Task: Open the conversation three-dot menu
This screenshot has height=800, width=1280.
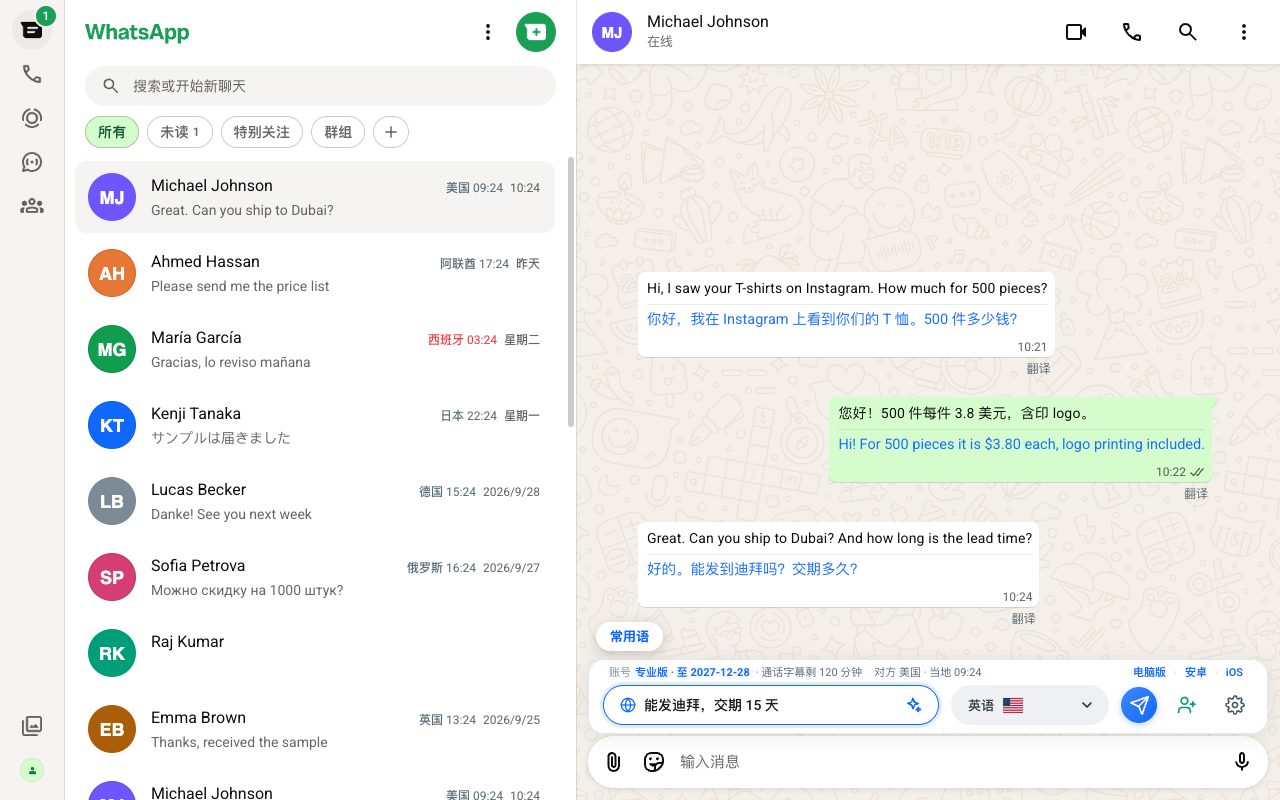Action: pyautogui.click(x=1244, y=32)
